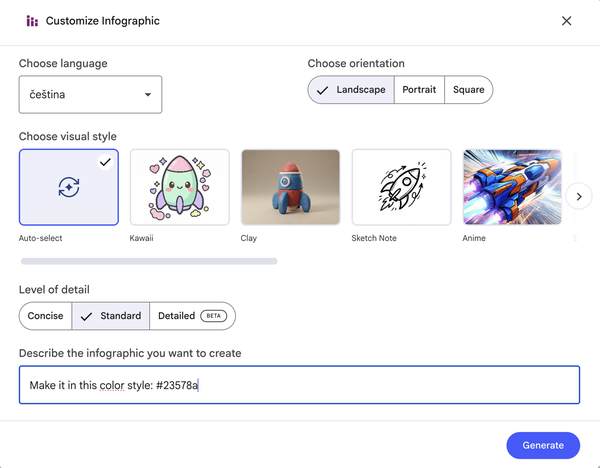600x468 pixels.
Task: Click the infographic bar chart logo icon
Action: pyautogui.click(x=32, y=21)
